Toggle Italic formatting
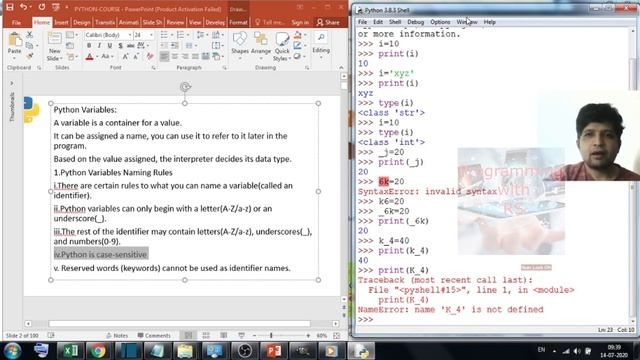Viewport: 640px width, 360px height. coord(99,46)
